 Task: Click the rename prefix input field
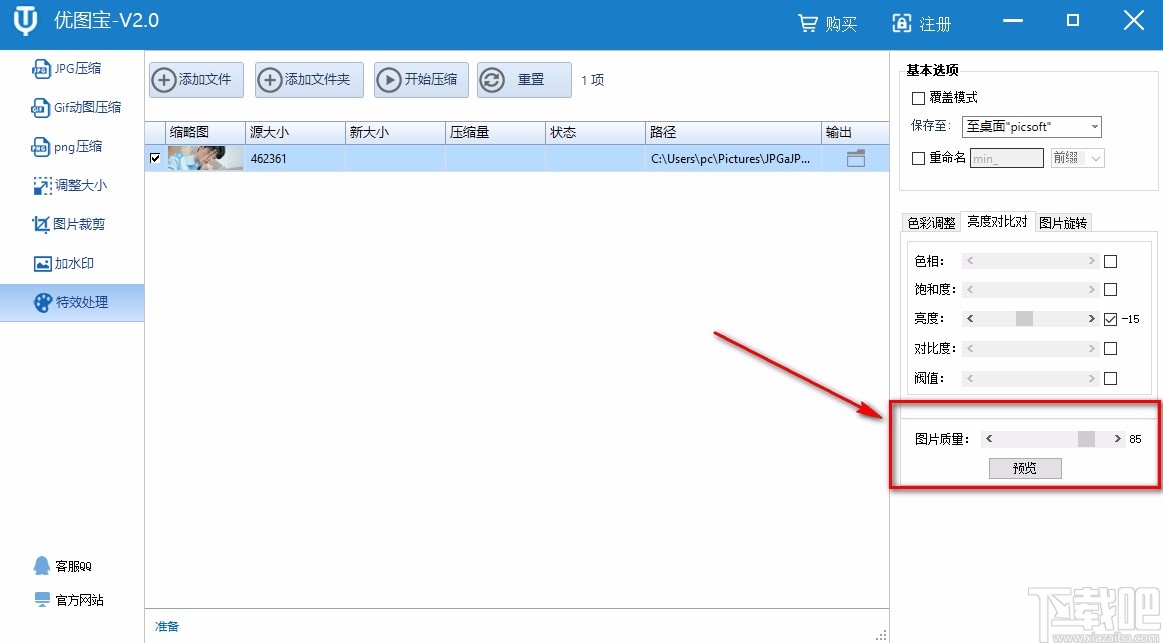pyautogui.click(x=1006, y=158)
